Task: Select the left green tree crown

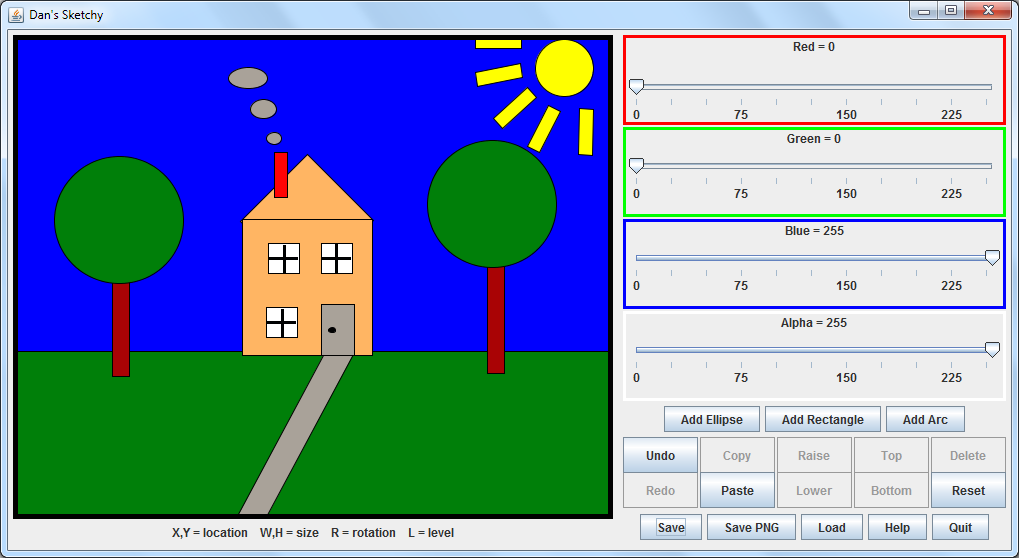Action: point(119,220)
